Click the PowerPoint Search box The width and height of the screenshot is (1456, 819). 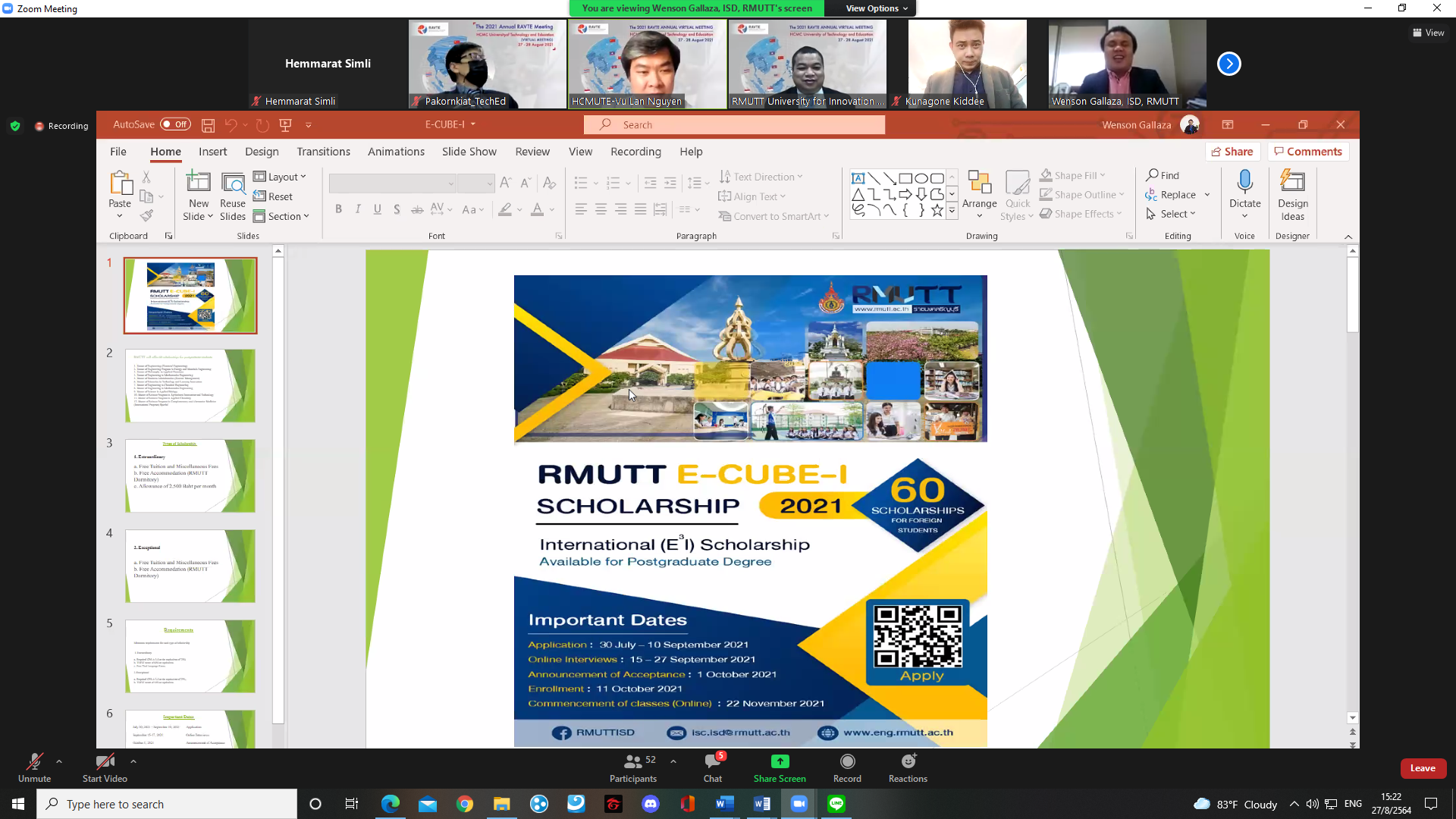point(734,124)
